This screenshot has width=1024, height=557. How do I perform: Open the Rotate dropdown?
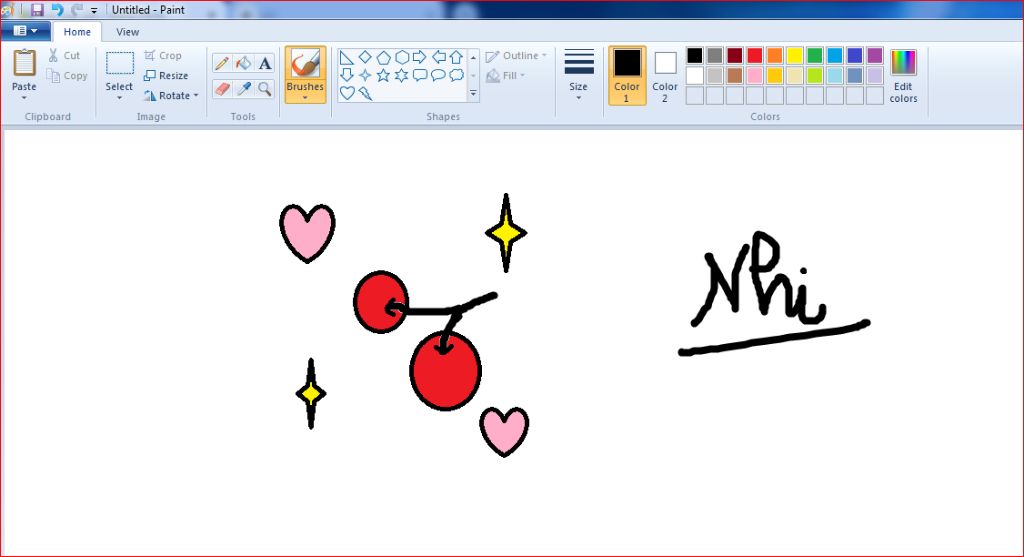coord(171,95)
